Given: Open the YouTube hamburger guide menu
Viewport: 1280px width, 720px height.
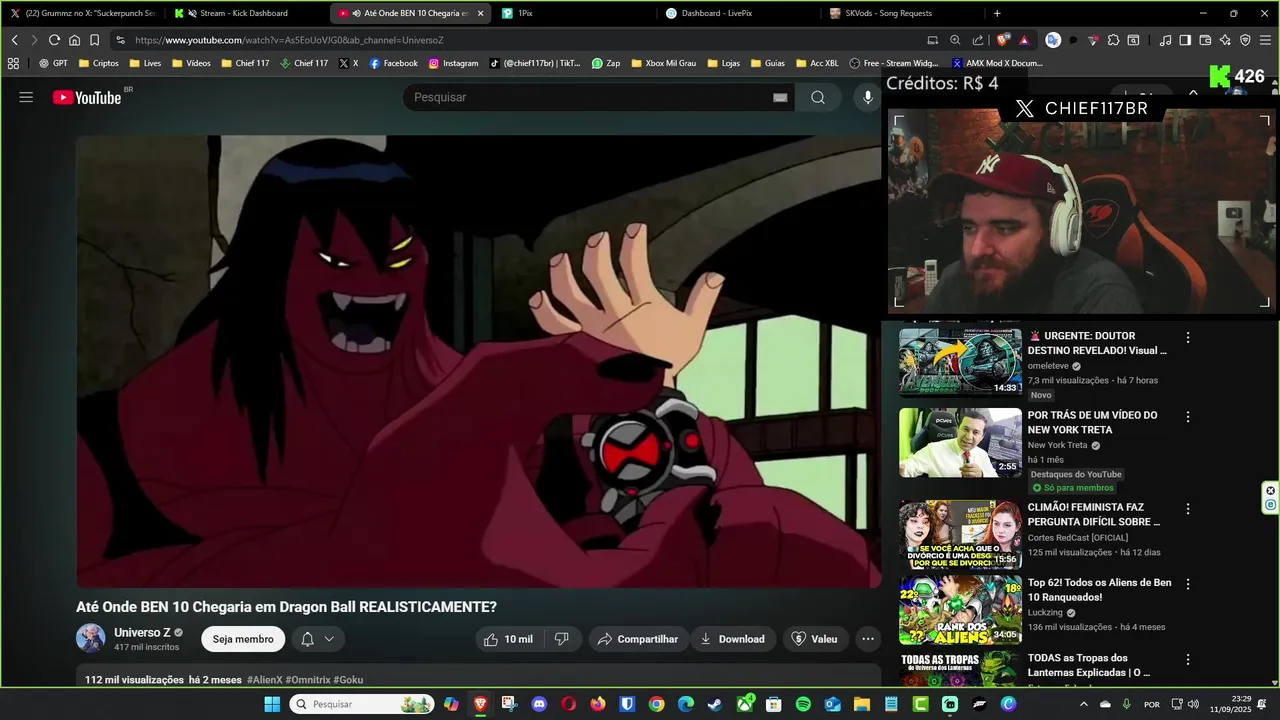Looking at the screenshot, I should click(x=26, y=97).
